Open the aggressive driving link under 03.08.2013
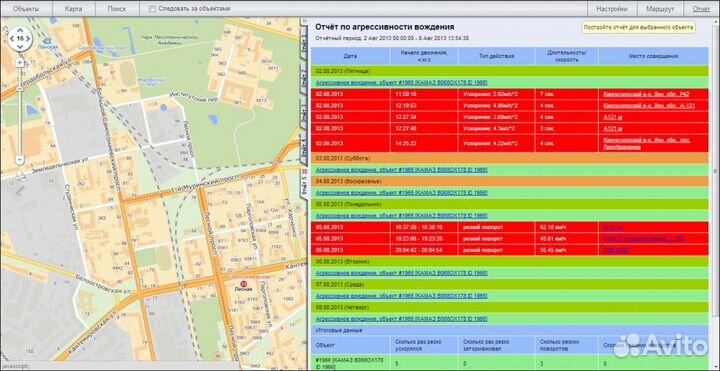Image resolution: width=720 pixels, height=371 pixels. pyautogui.click(x=401, y=170)
